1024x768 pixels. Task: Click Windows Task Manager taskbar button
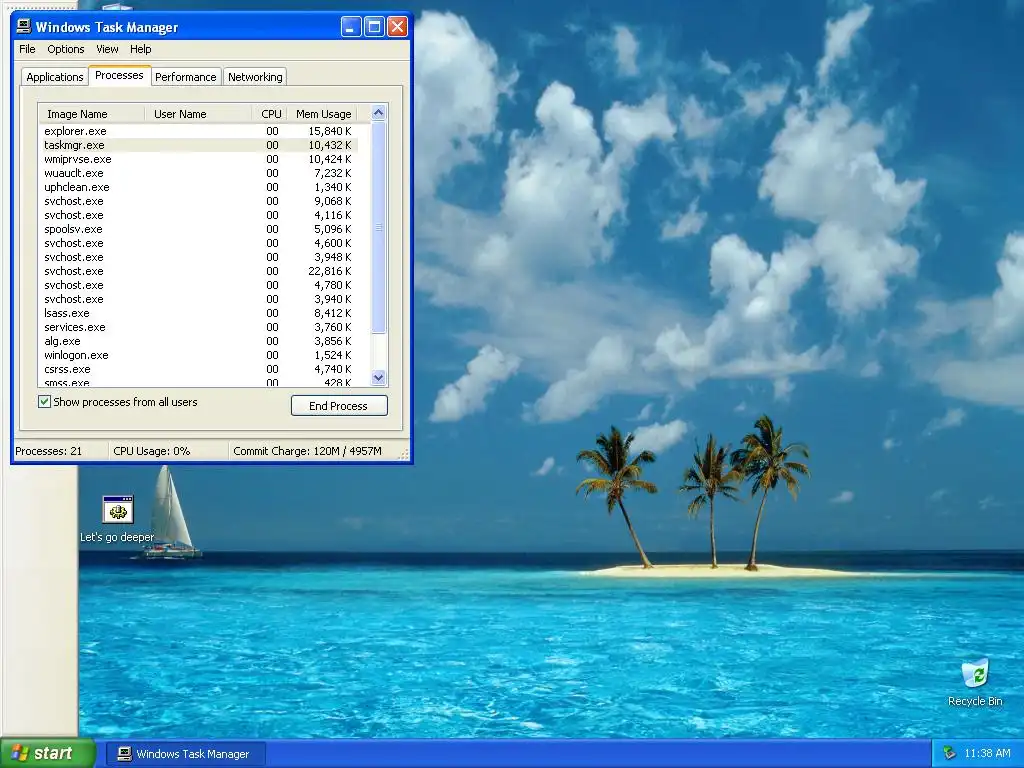(185, 754)
